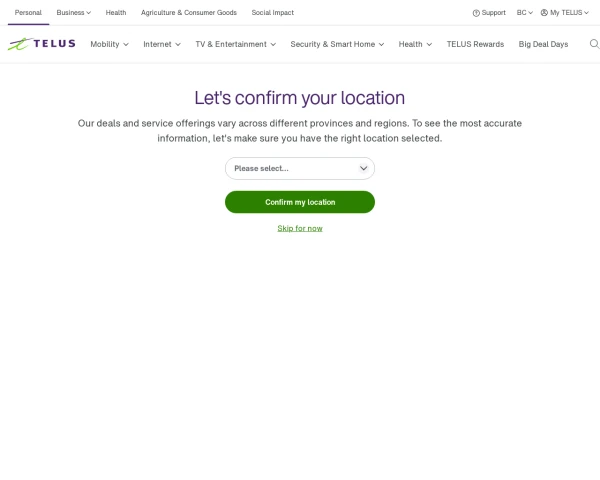Go to Health in top bar

coord(116,13)
